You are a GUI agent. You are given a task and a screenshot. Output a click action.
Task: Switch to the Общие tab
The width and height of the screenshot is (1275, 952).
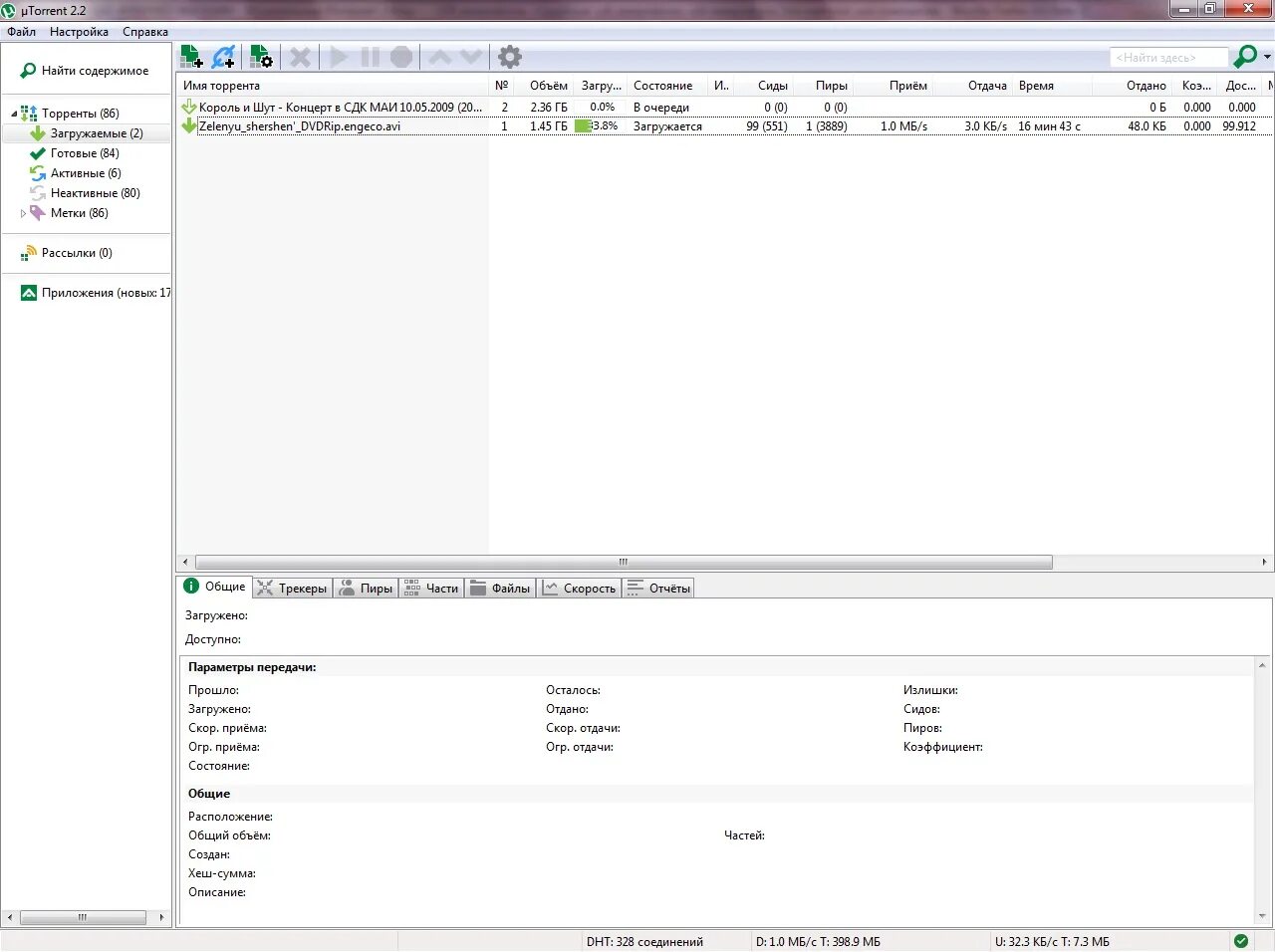tap(215, 587)
